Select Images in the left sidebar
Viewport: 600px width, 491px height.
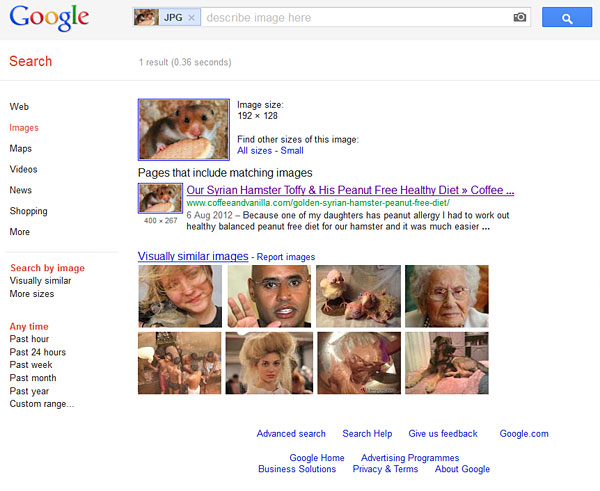coord(24,128)
